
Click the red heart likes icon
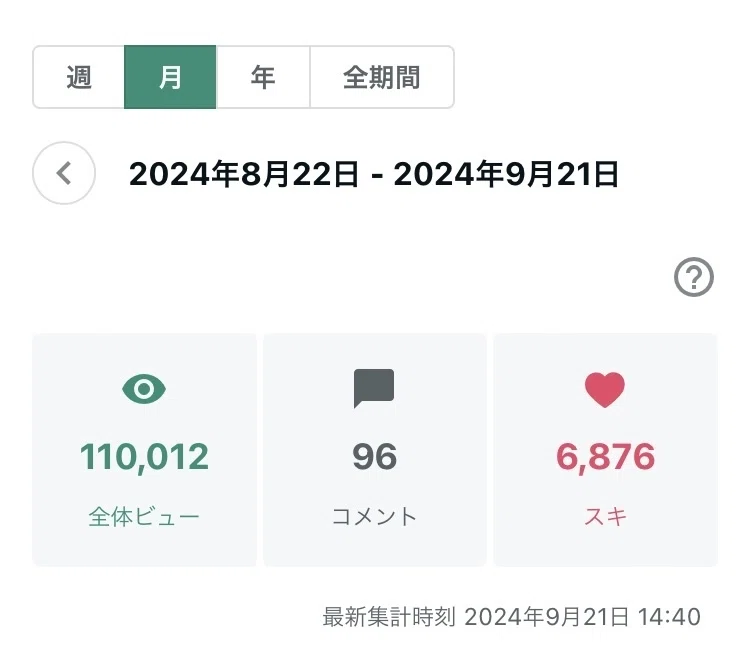tap(605, 390)
